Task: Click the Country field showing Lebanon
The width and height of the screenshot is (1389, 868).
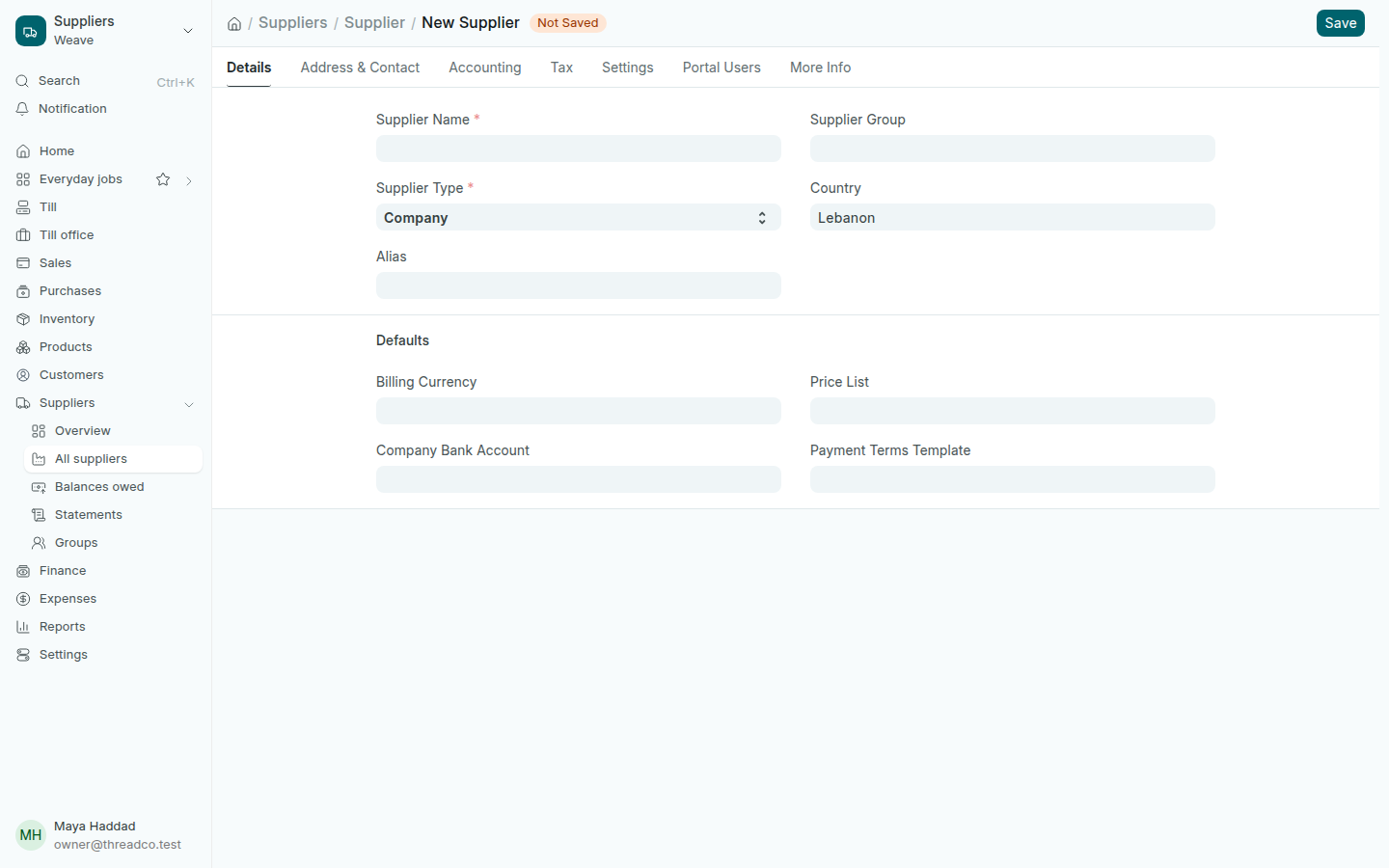Action: click(x=1013, y=218)
